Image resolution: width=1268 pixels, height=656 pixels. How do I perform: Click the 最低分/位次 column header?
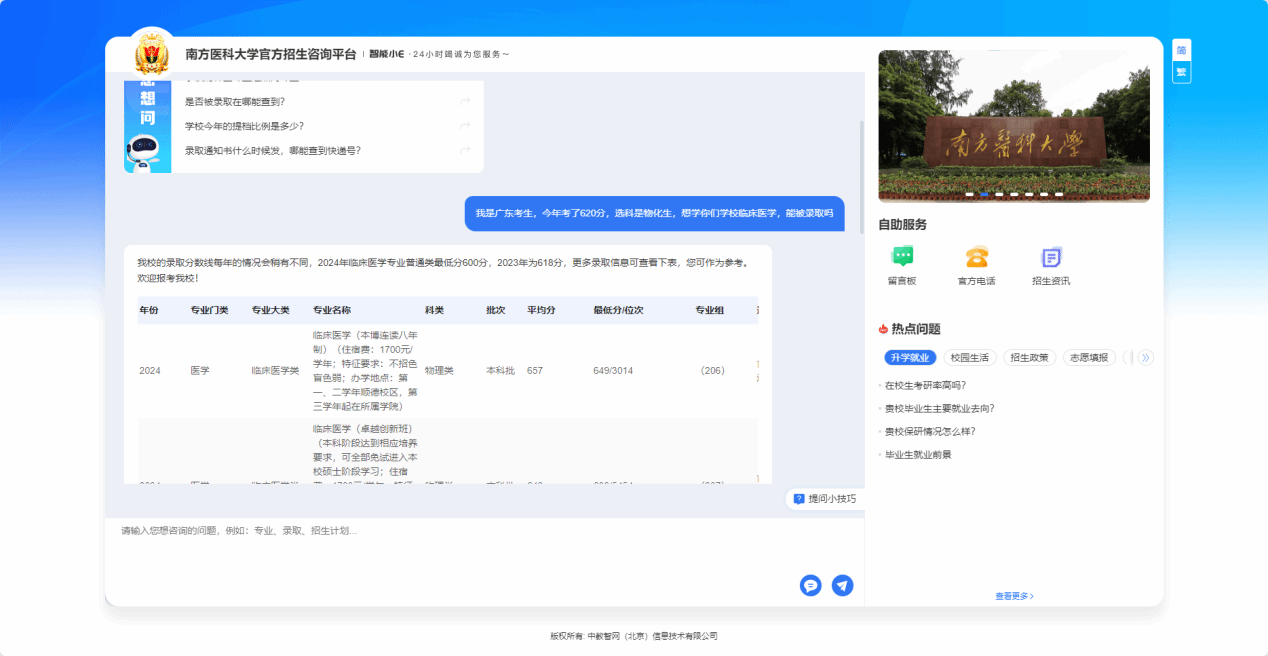618,310
